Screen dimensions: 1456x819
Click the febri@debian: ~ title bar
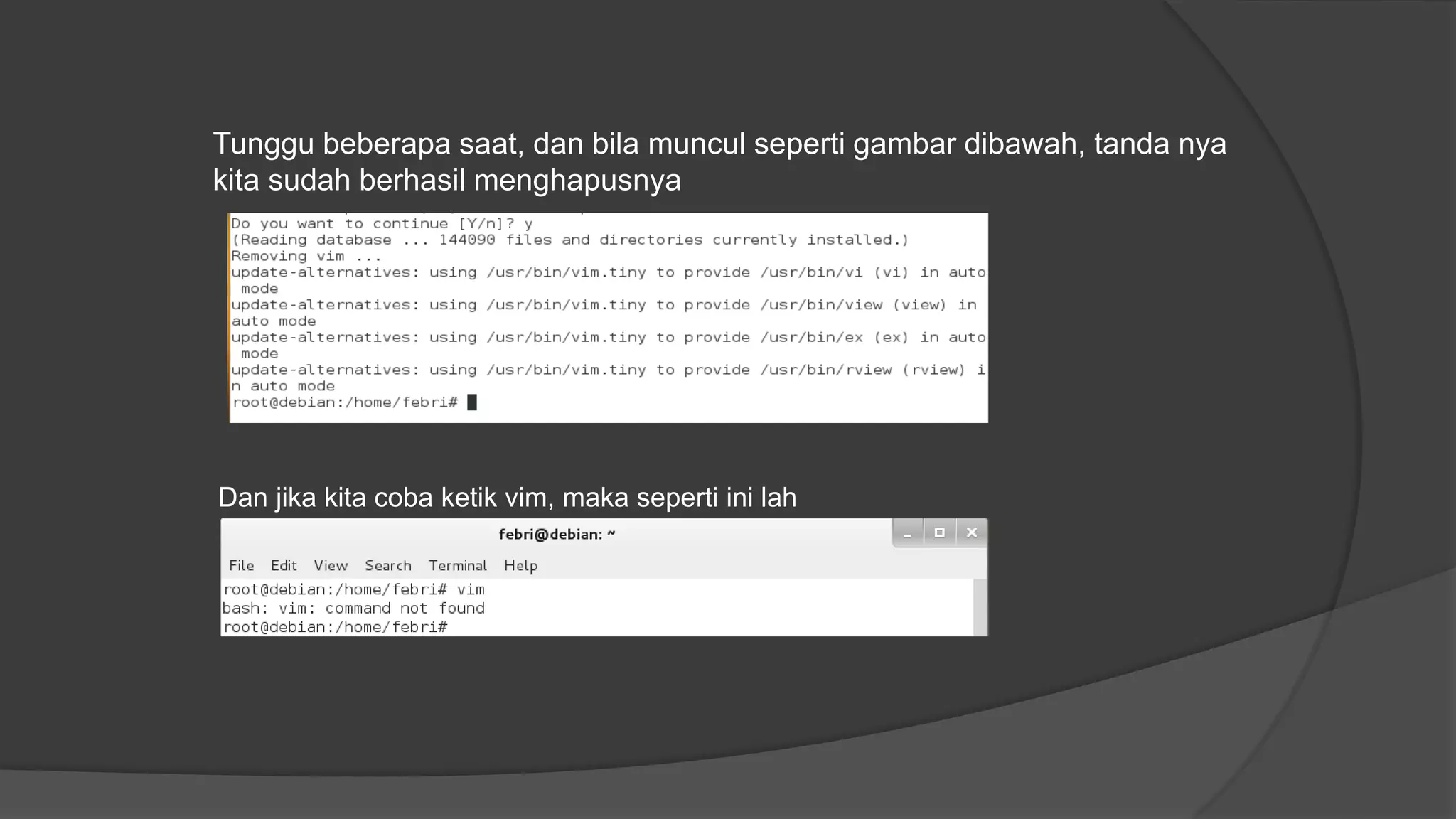click(557, 534)
